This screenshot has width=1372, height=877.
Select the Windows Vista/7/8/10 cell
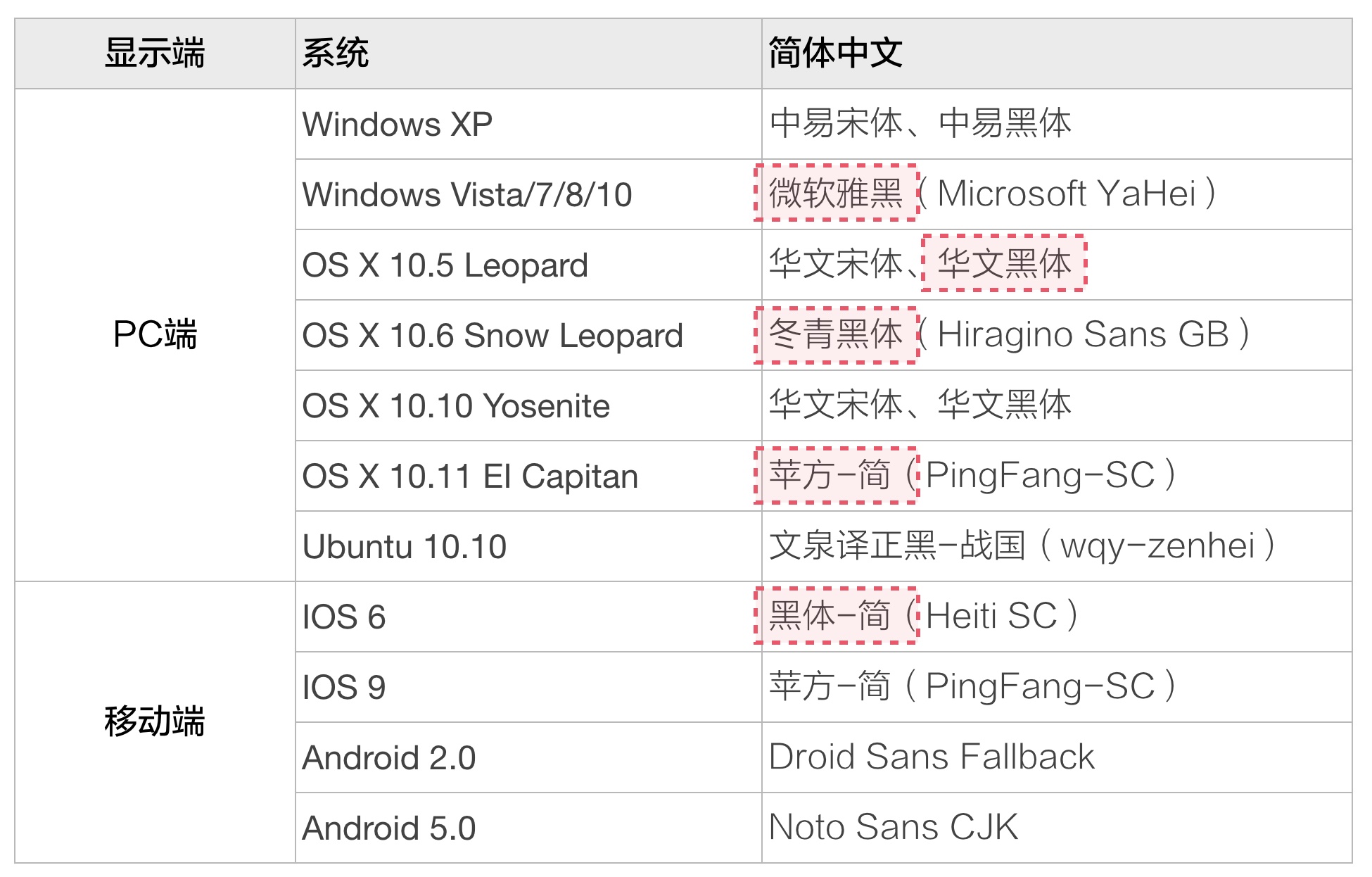click(x=467, y=195)
